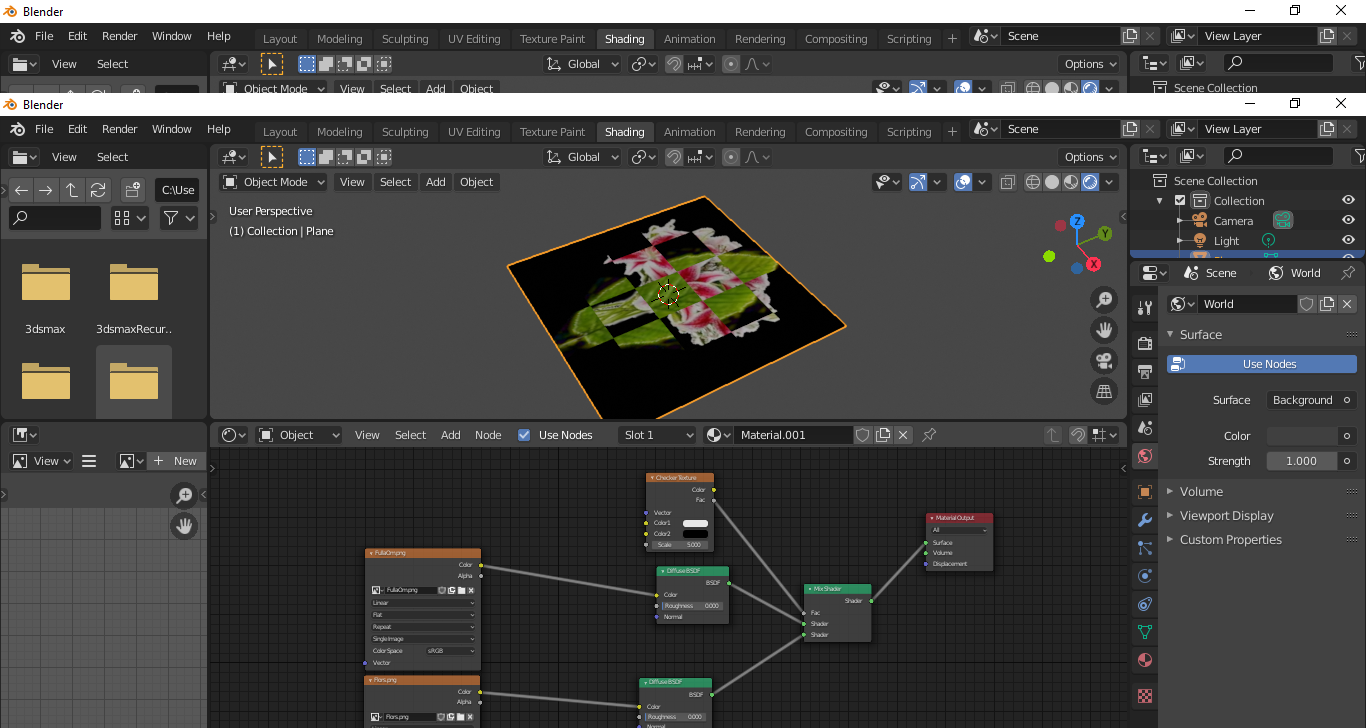Open Render properties tab in Properties editor

click(x=1145, y=344)
